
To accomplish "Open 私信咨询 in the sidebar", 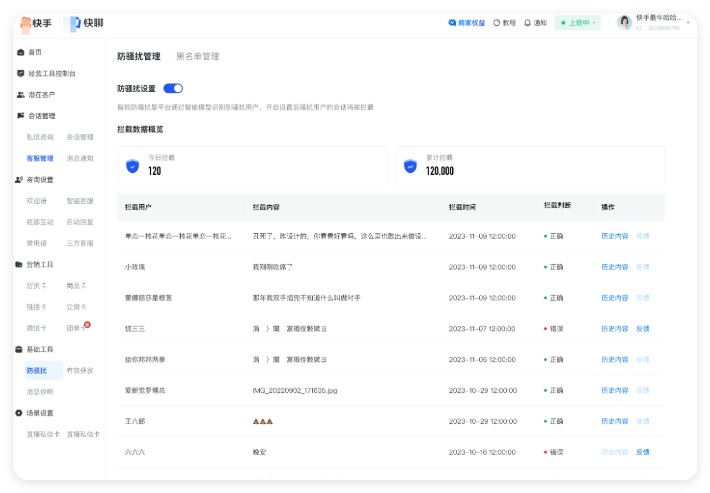I will pos(40,137).
